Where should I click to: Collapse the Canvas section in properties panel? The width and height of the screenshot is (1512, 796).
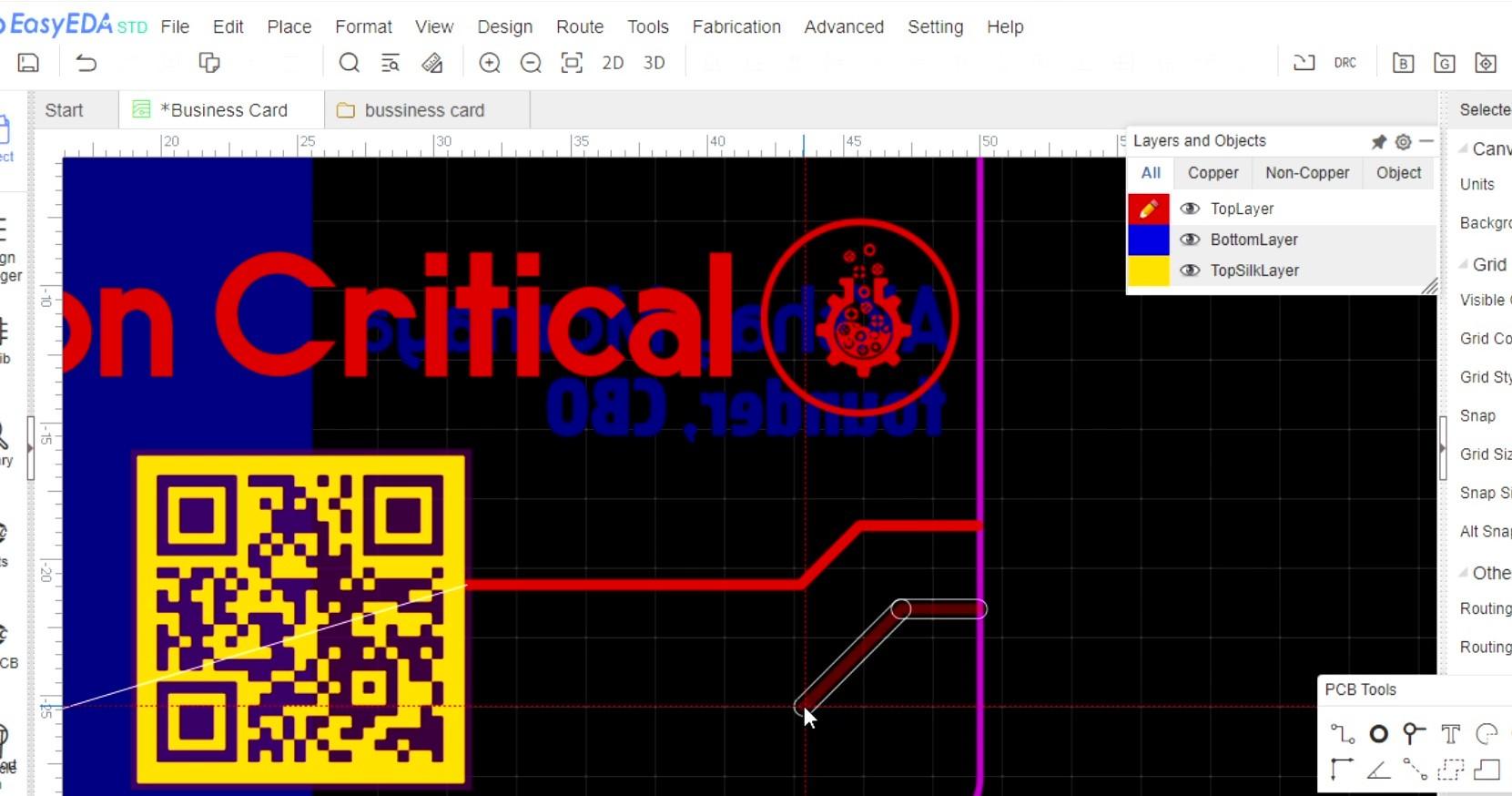pyautogui.click(x=1464, y=148)
